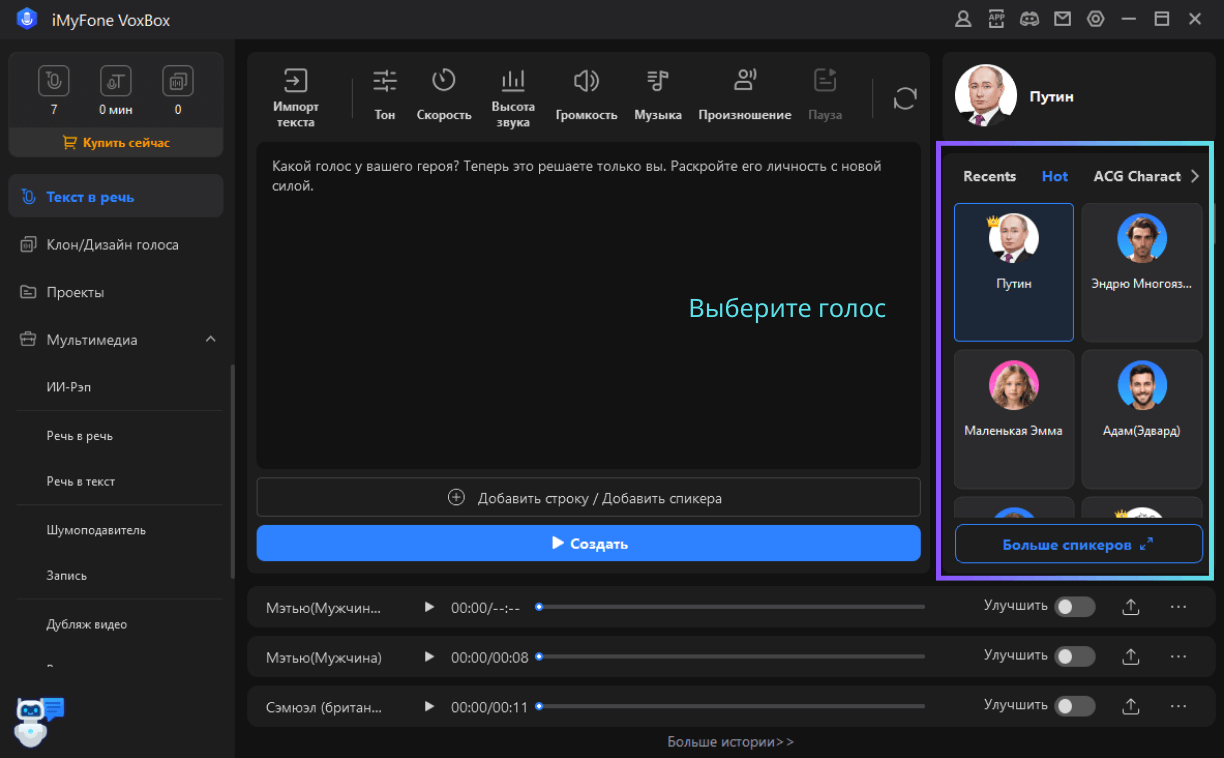Open the Больше истории>> link

pyautogui.click(x=731, y=742)
